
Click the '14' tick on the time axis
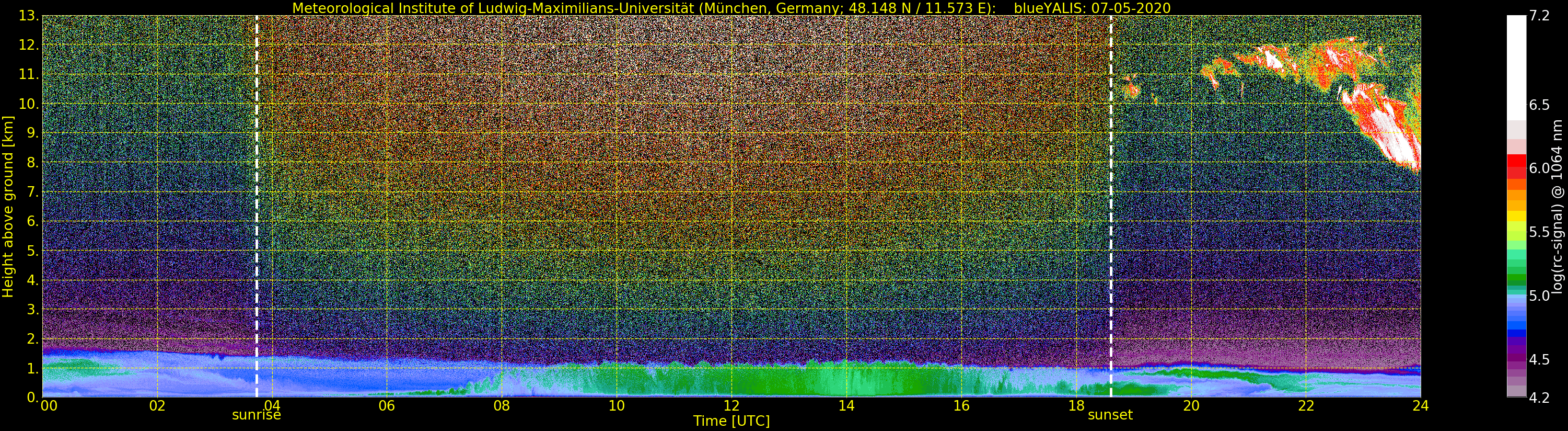click(x=846, y=406)
